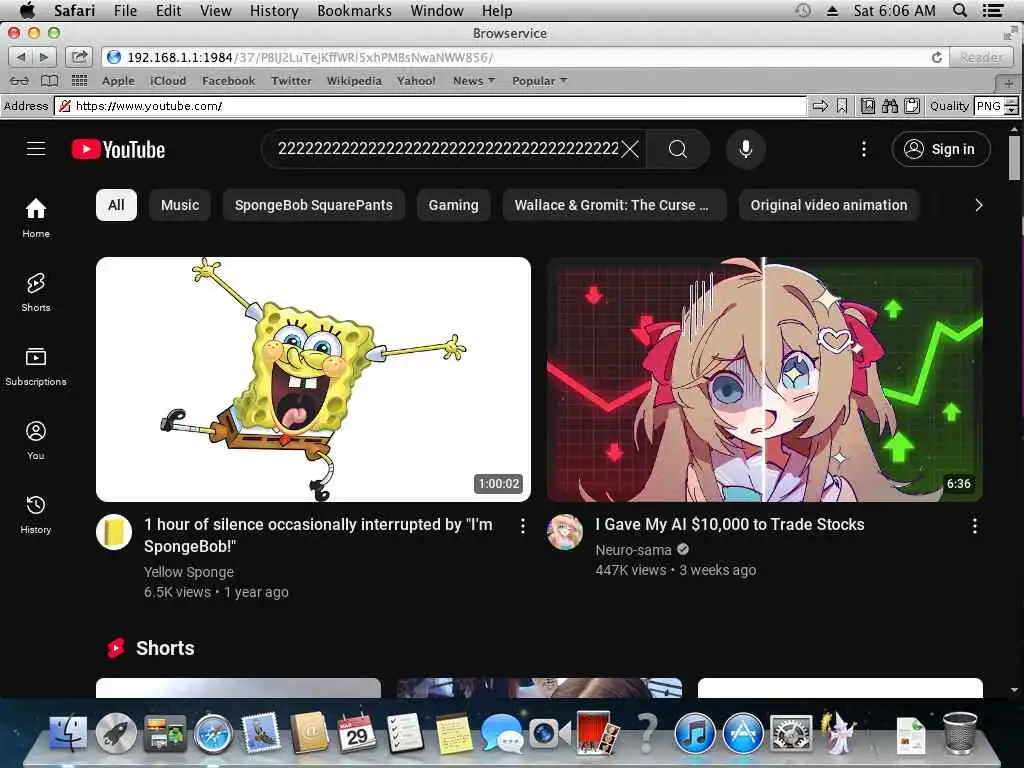Click Yellow Sponge channel avatar

tap(114, 532)
